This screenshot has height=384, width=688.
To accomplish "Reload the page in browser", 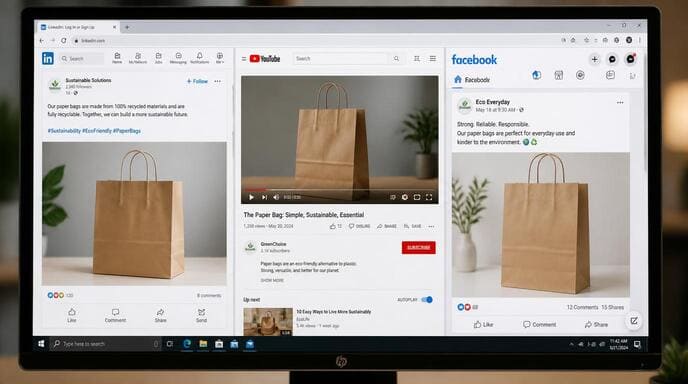I will (x=64, y=40).
